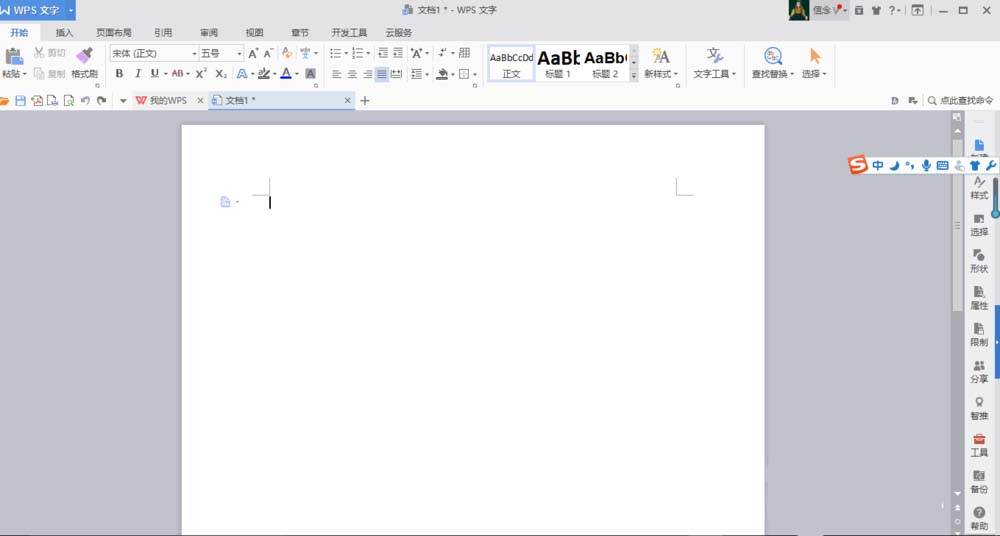Switch to the 插入 (Insert) ribbon tab
The width and height of the screenshot is (1000, 536).
[x=64, y=32]
